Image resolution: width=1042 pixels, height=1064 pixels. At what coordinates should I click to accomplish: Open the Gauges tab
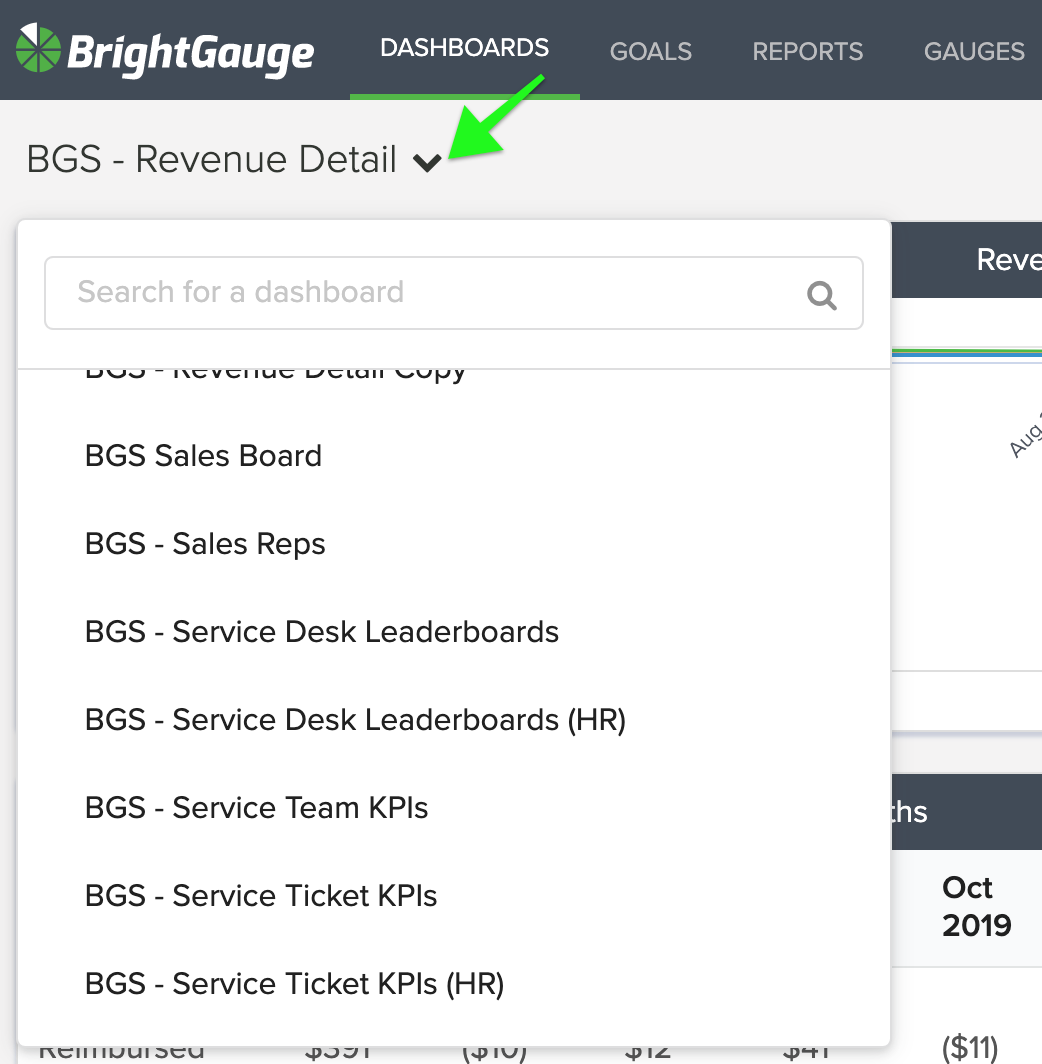click(x=974, y=52)
